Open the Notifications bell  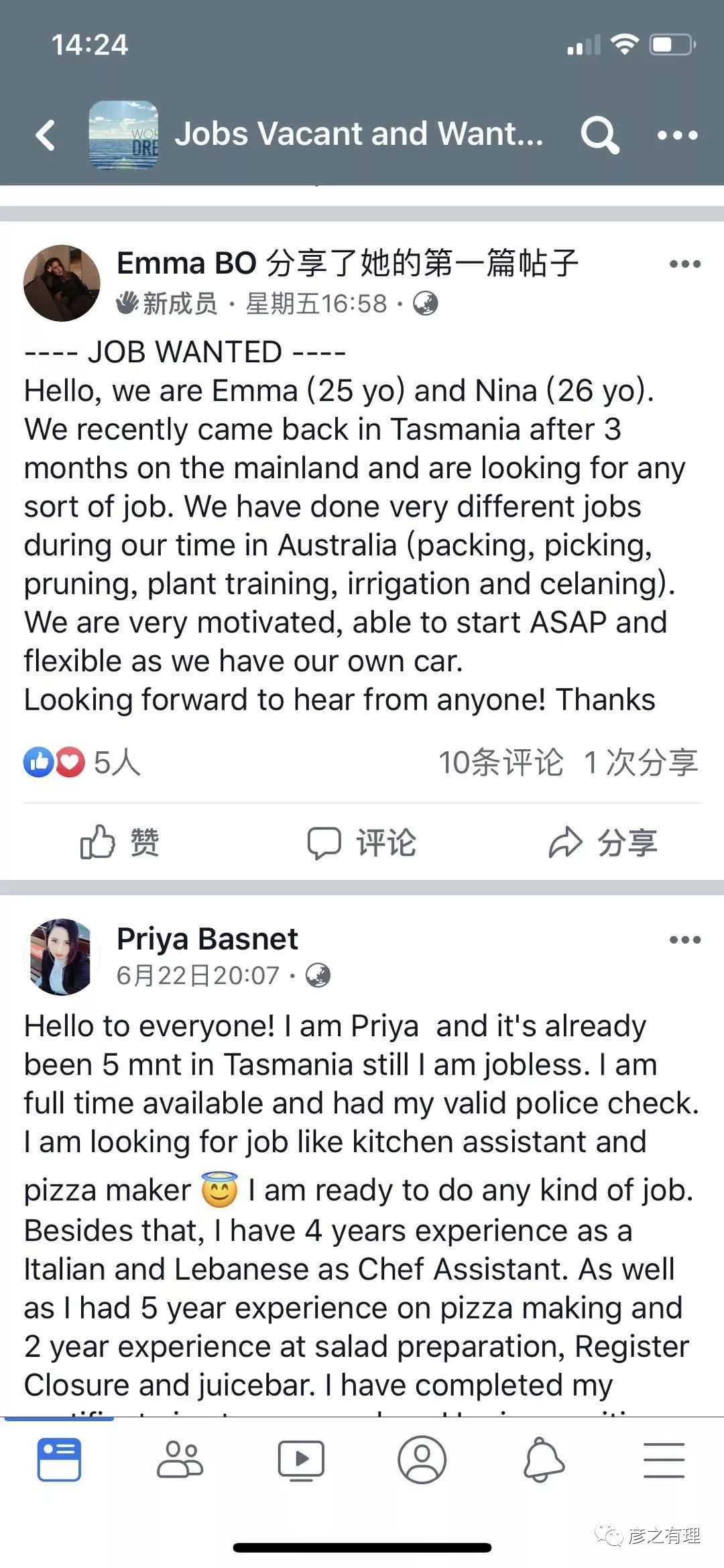(544, 1459)
